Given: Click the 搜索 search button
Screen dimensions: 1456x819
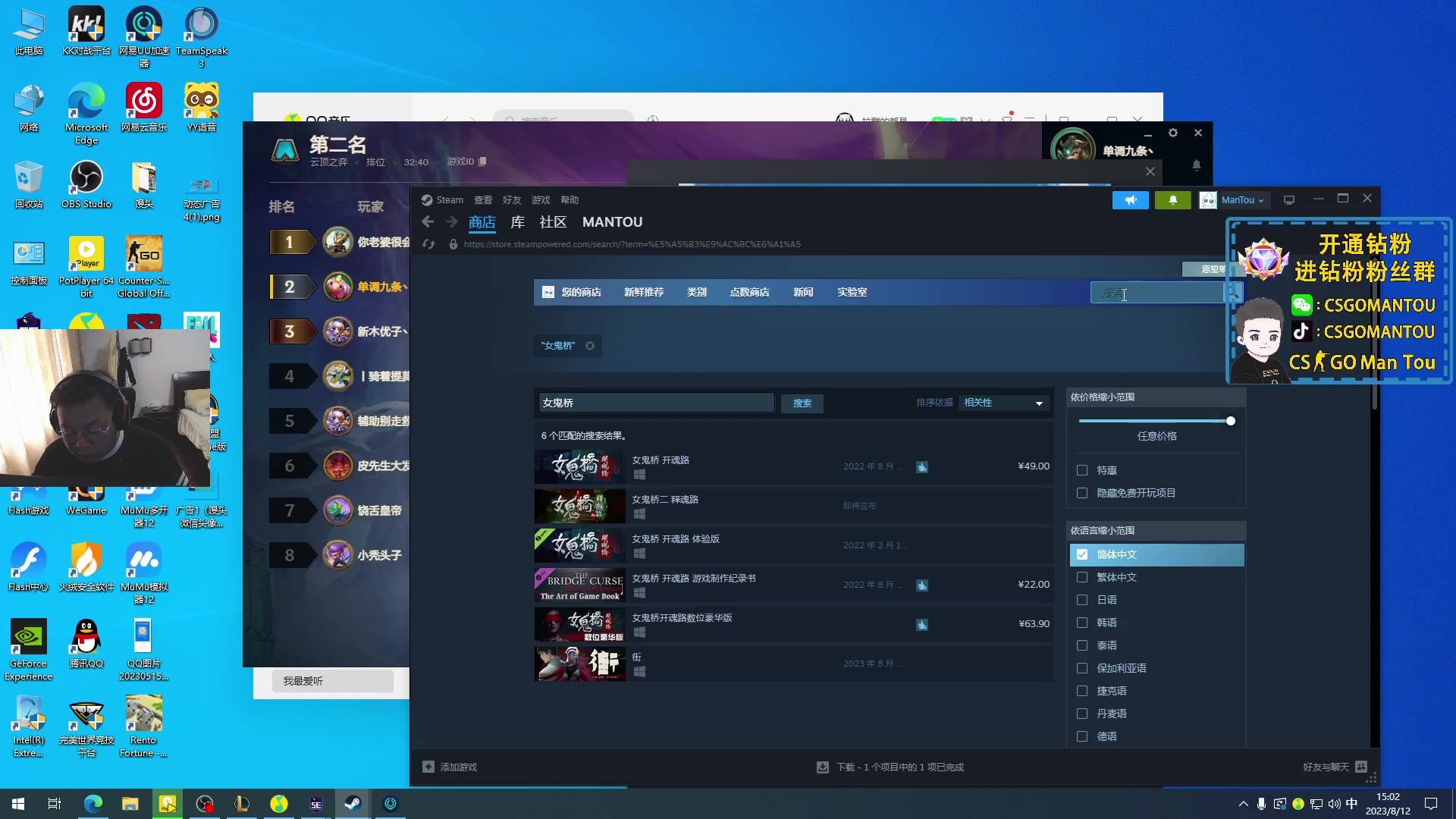Looking at the screenshot, I should click(802, 403).
